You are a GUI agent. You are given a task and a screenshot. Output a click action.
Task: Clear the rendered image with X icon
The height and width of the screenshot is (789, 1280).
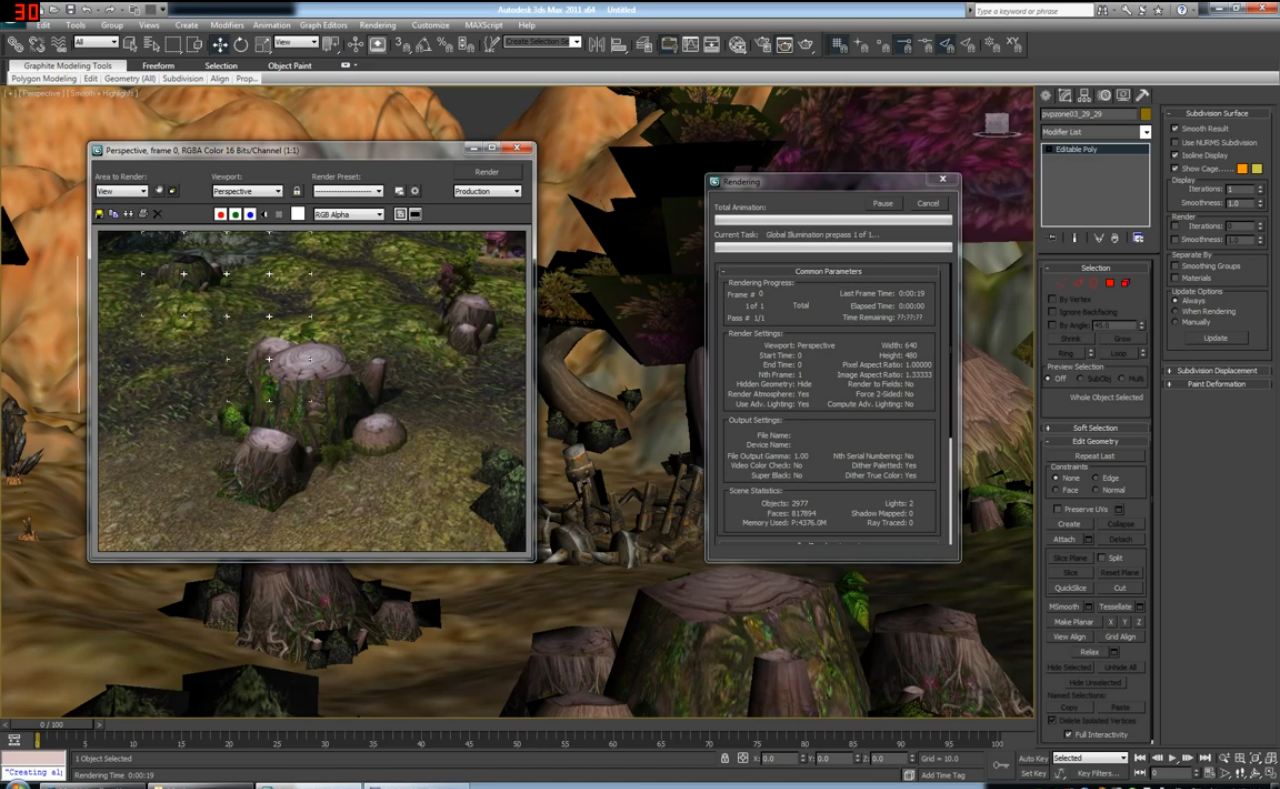tap(157, 214)
